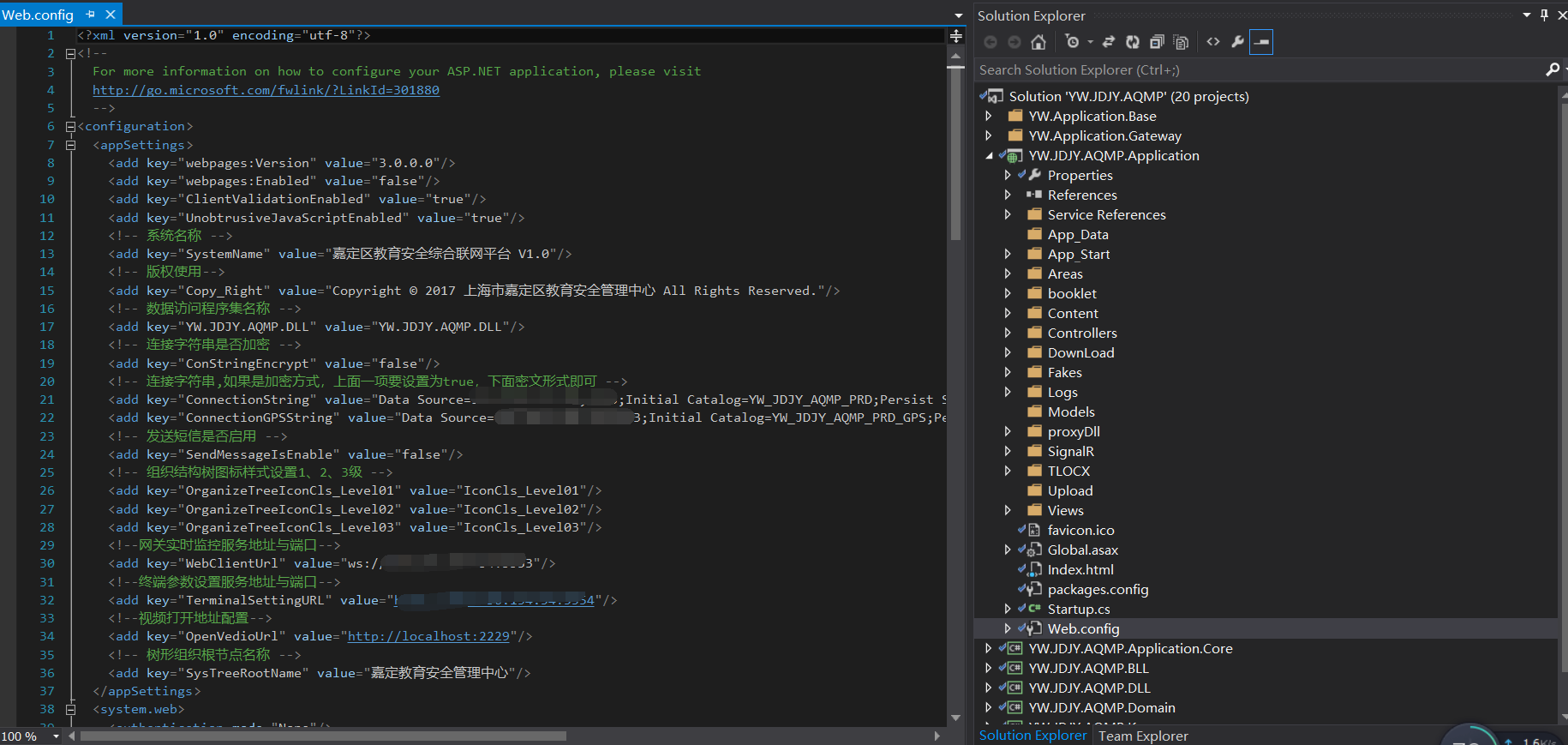Open the http://localhost:2229 link
Image resolution: width=1568 pixels, height=745 pixels.
pos(428,636)
